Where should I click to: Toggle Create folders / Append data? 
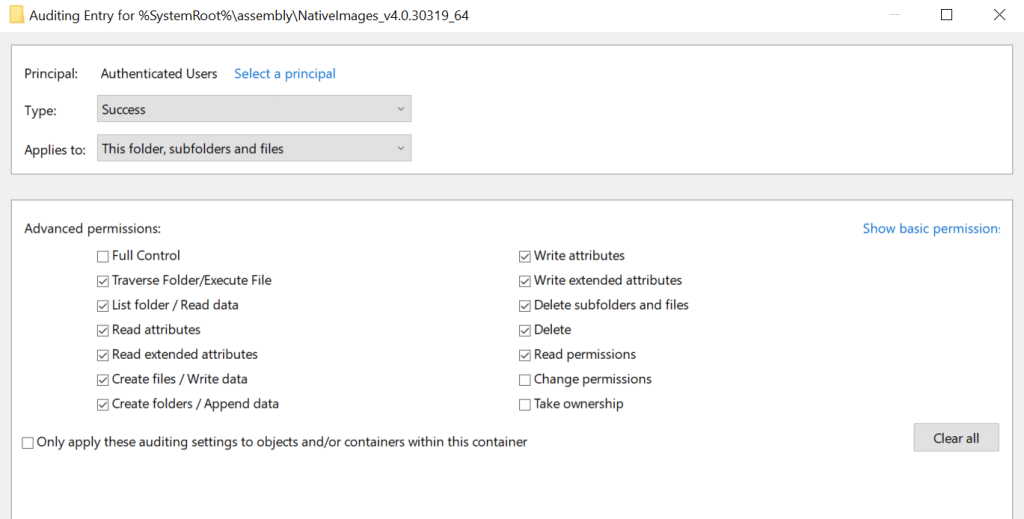(x=103, y=405)
